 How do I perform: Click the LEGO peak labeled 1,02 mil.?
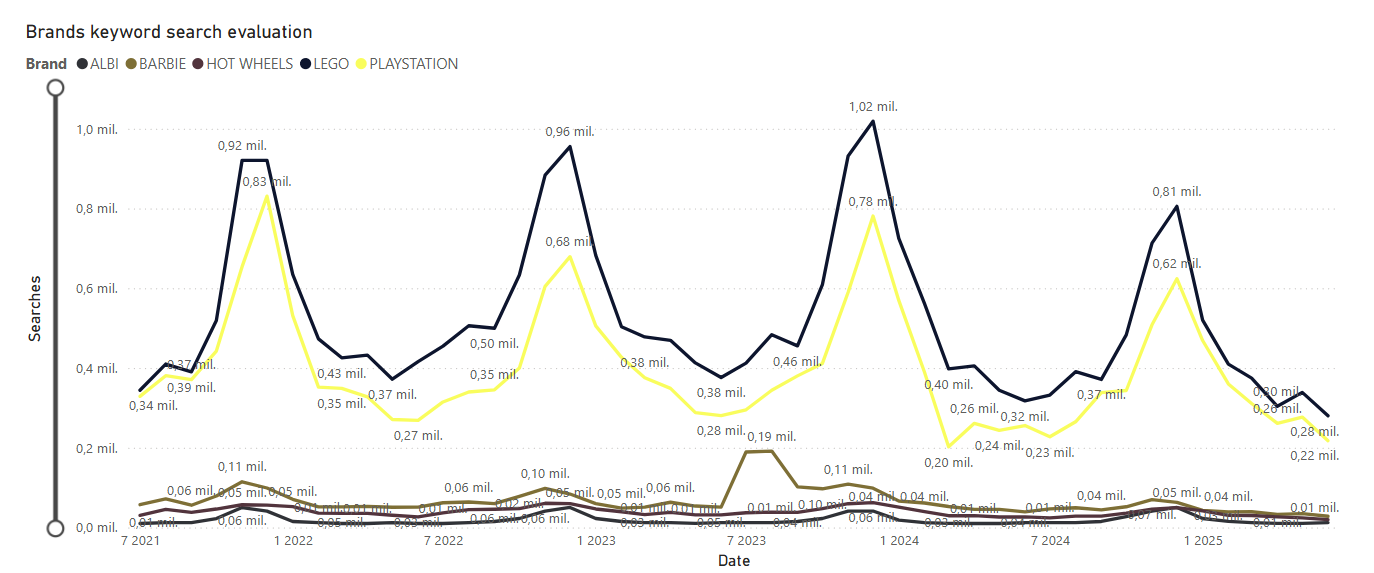click(873, 121)
